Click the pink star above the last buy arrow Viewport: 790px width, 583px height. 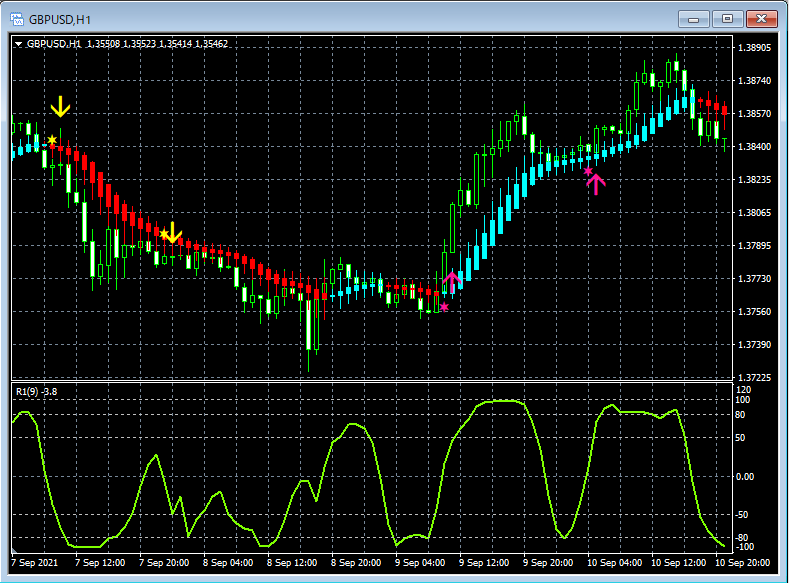588,171
